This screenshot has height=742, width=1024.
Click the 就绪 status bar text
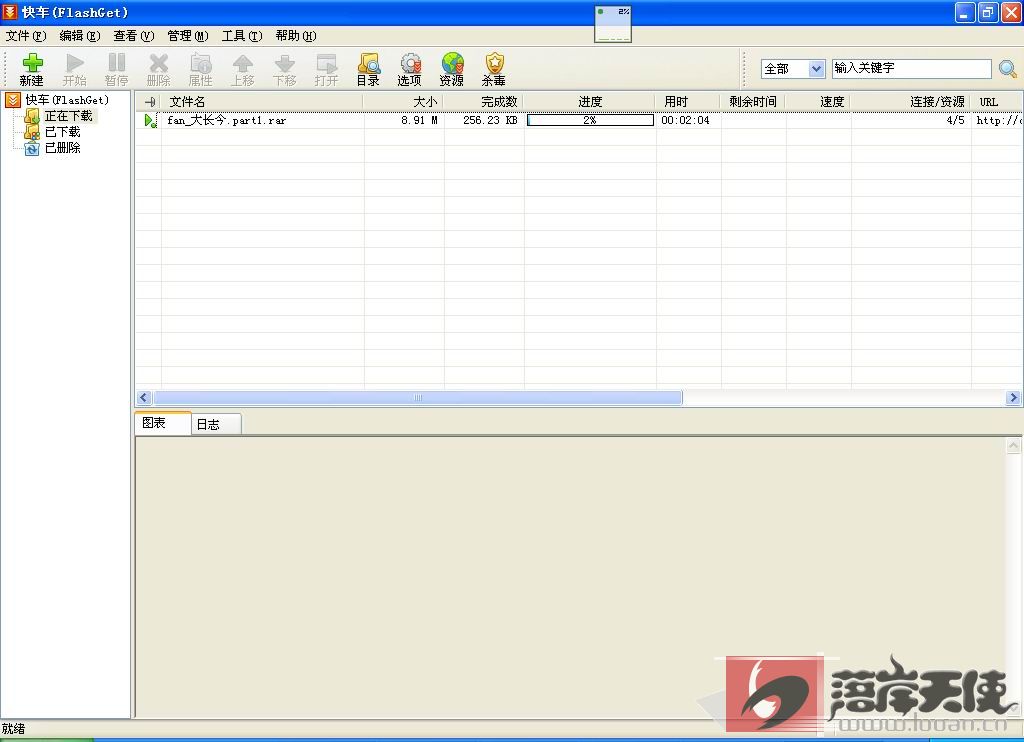tap(13, 728)
